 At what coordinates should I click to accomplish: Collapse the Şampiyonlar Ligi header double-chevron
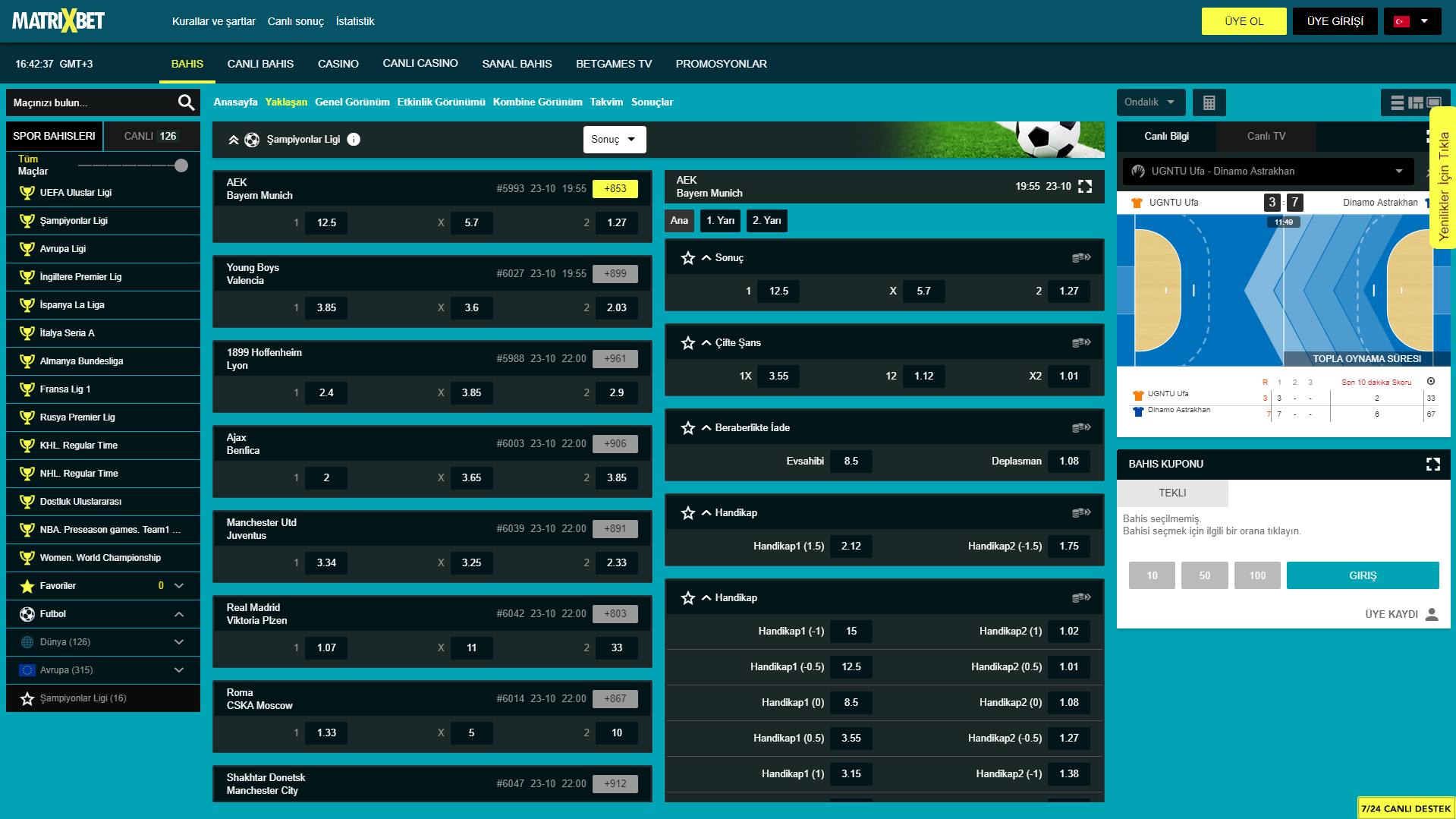click(x=234, y=140)
